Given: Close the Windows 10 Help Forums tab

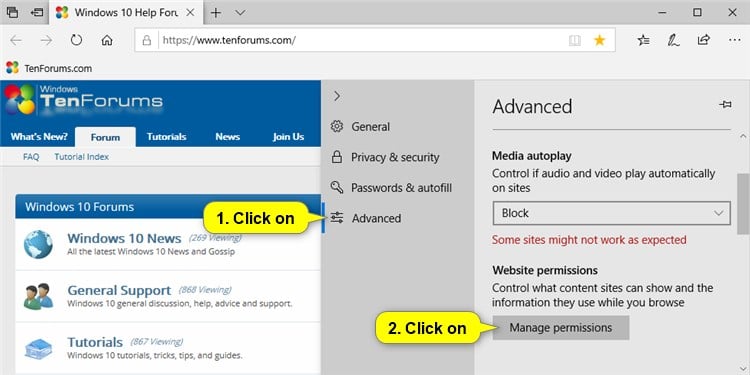Looking at the screenshot, I should 190,12.
